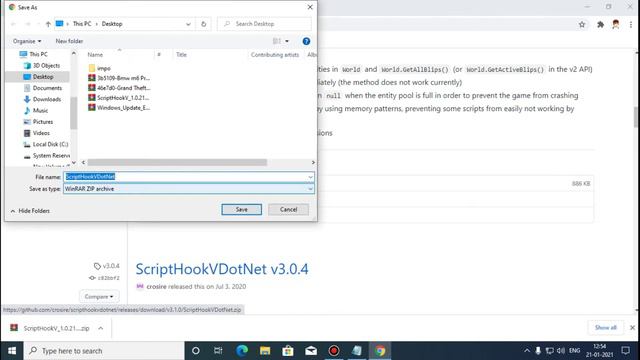Viewport: 640px width, 360px height.
Task: Open the Windows Start menu
Action: pos(12,351)
